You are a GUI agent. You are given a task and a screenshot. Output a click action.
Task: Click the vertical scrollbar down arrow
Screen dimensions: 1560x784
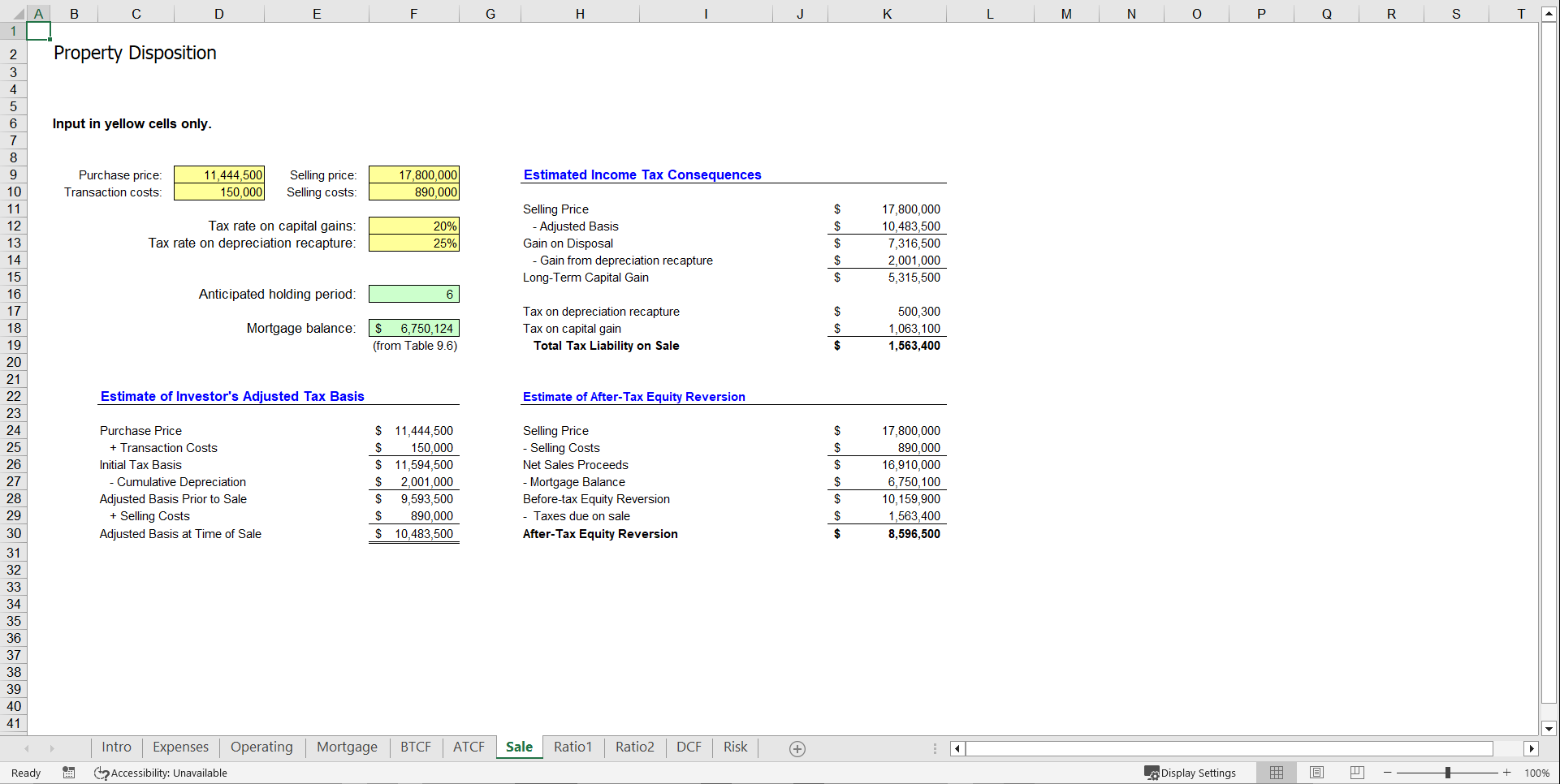[x=1549, y=728]
